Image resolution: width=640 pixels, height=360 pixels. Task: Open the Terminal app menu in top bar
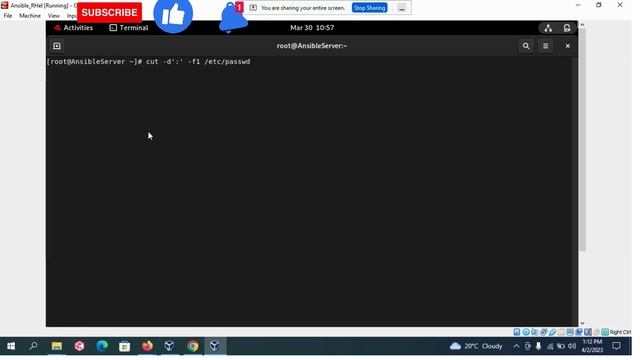pos(129,28)
